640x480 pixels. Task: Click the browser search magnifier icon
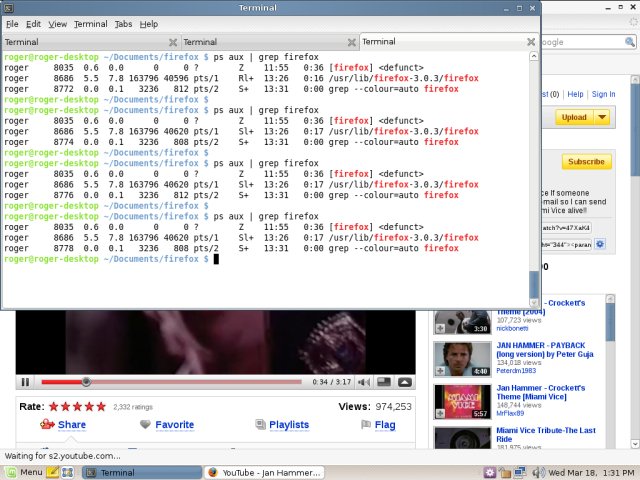tap(630, 42)
